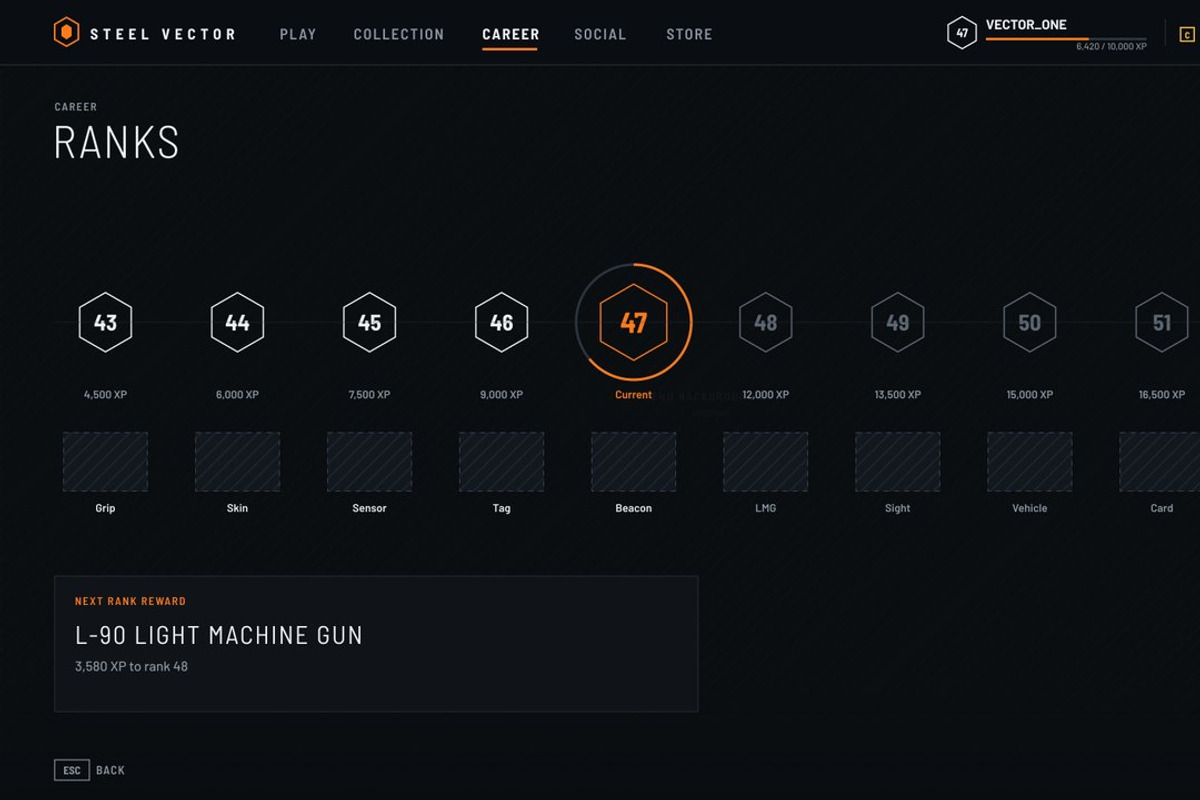This screenshot has width=1200, height=800.
Task: Click the ESC Back button
Action: coord(90,770)
